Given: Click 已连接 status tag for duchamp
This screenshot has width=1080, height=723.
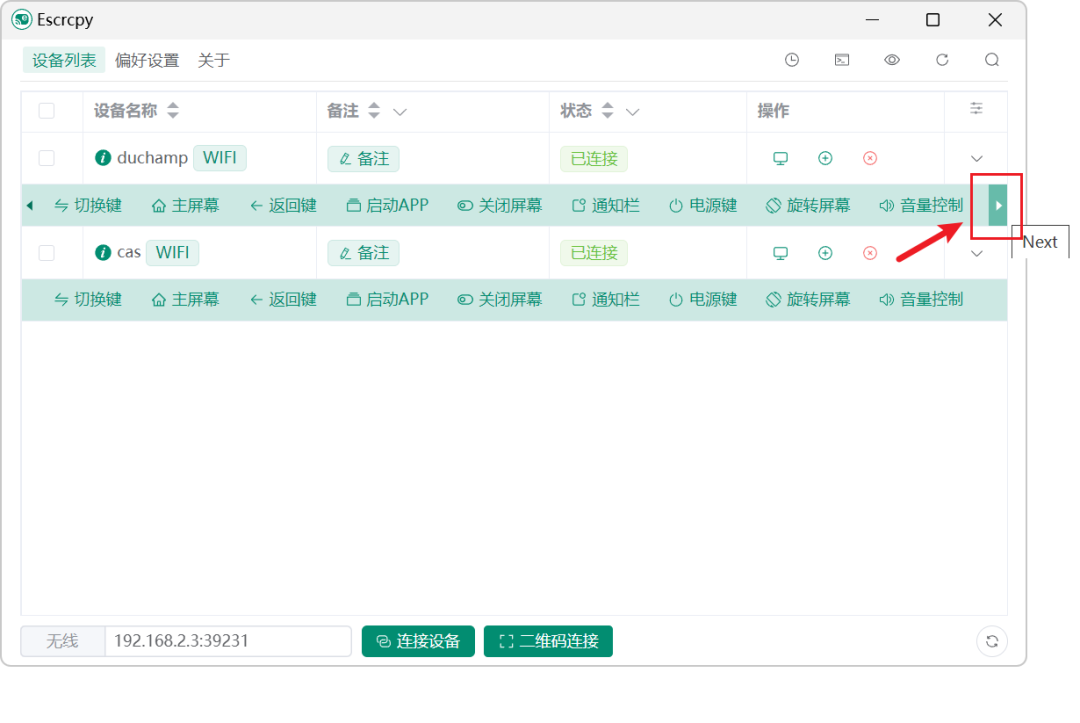Looking at the screenshot, I should point(594,158).
